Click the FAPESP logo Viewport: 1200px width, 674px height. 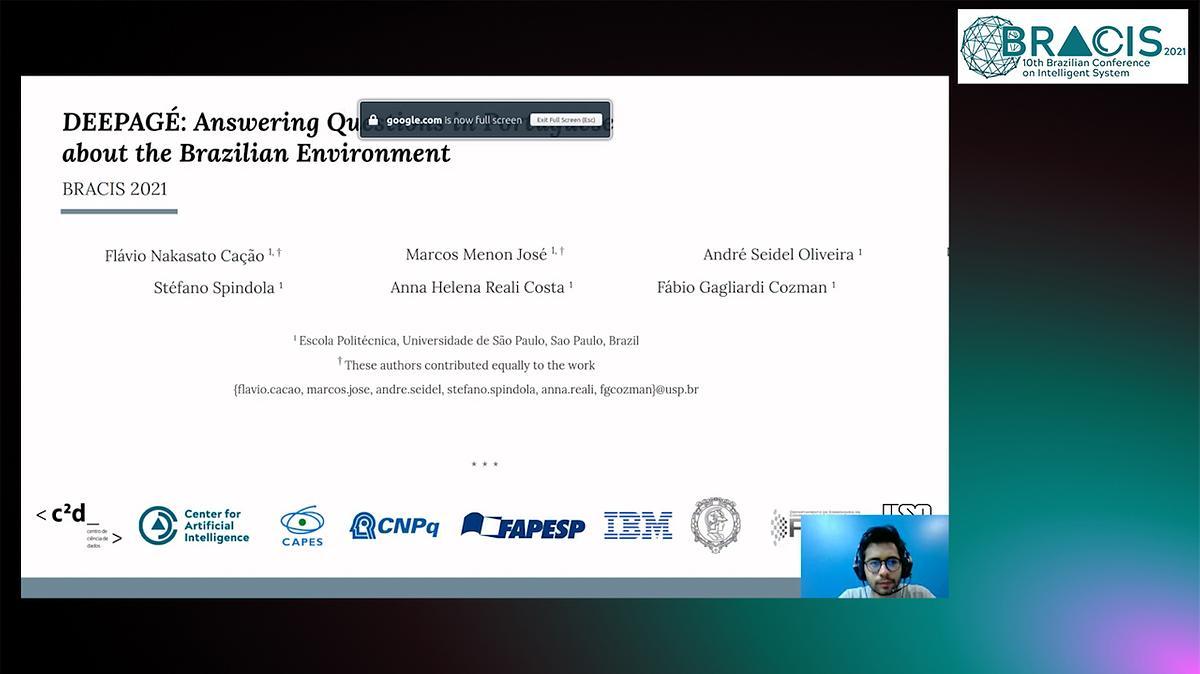click(523, 525)
